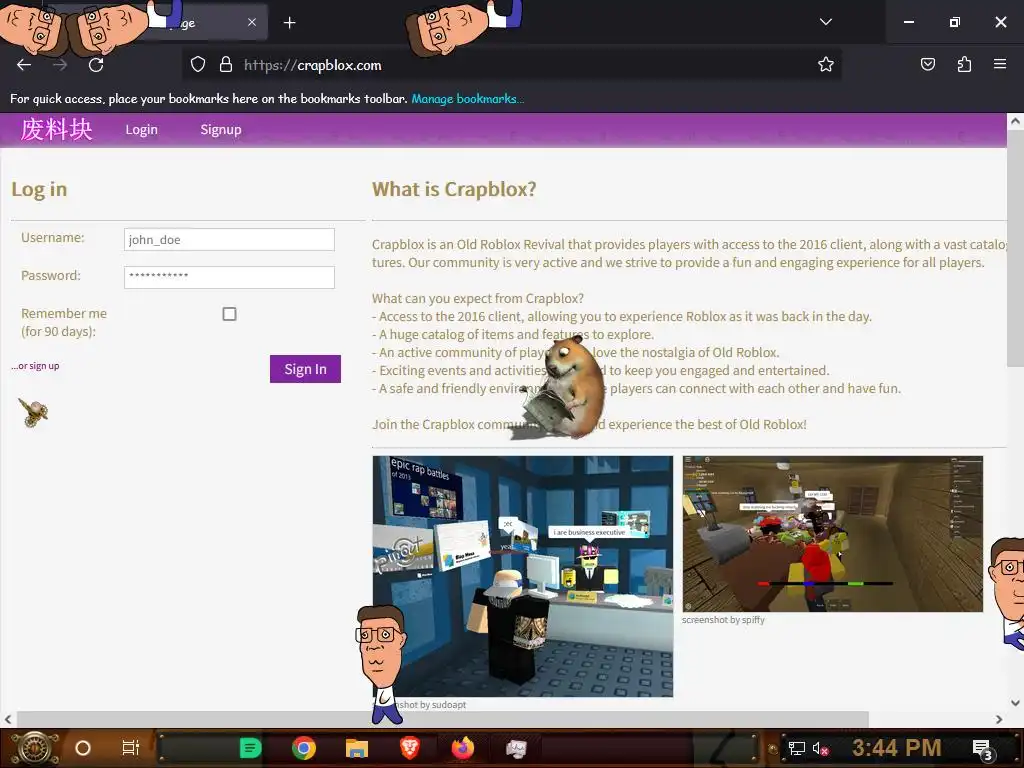
Task: Open the tracking protection shield icon
Action: point(198,65)
